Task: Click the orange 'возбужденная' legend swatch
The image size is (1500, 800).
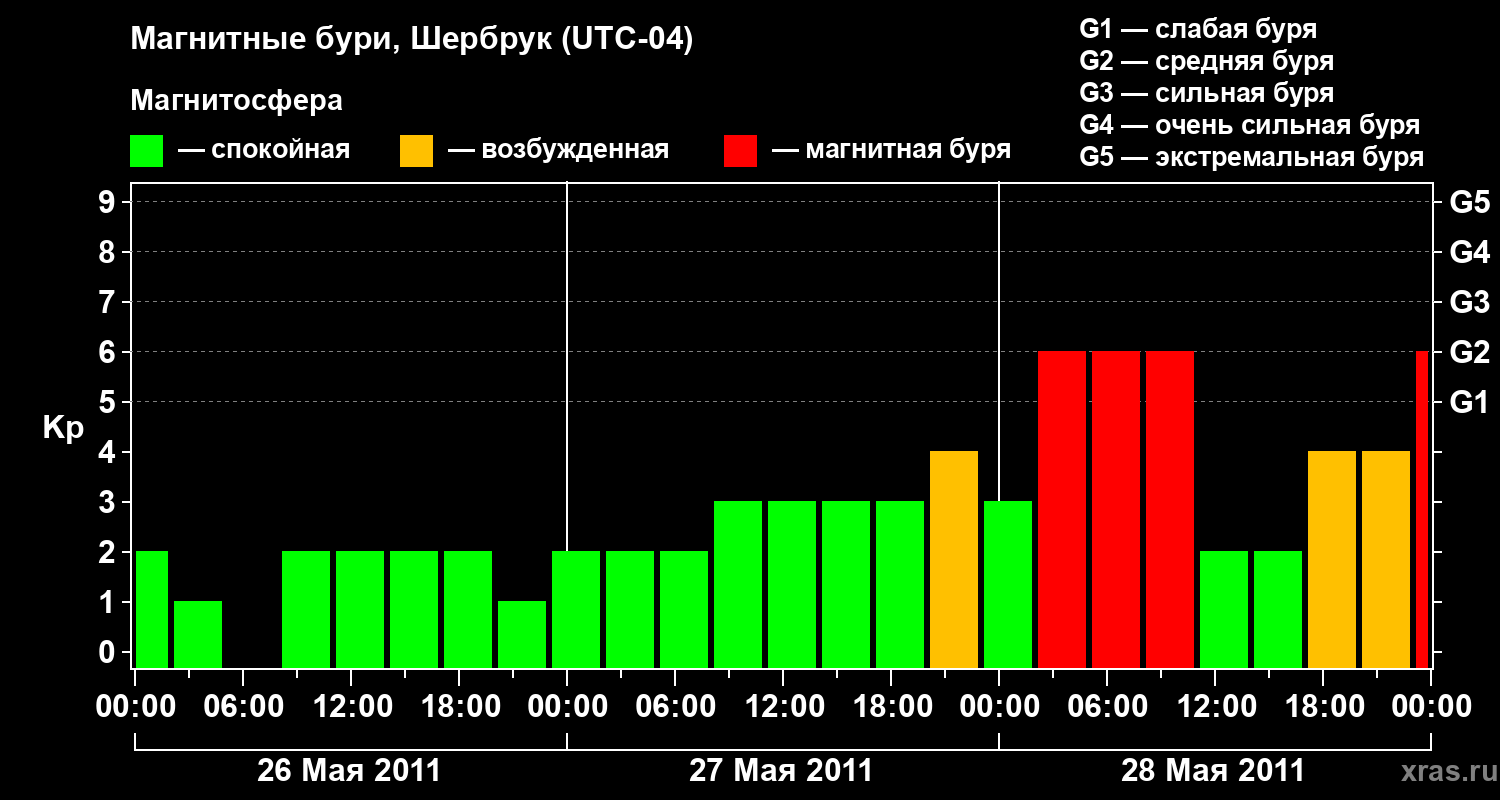Action: tap(416, 151)
